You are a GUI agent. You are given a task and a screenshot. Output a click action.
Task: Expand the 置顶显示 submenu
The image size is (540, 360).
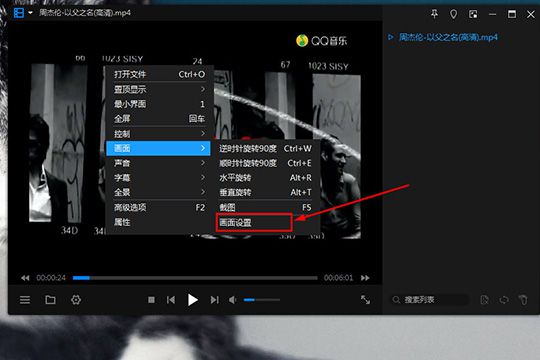[158, 89]
